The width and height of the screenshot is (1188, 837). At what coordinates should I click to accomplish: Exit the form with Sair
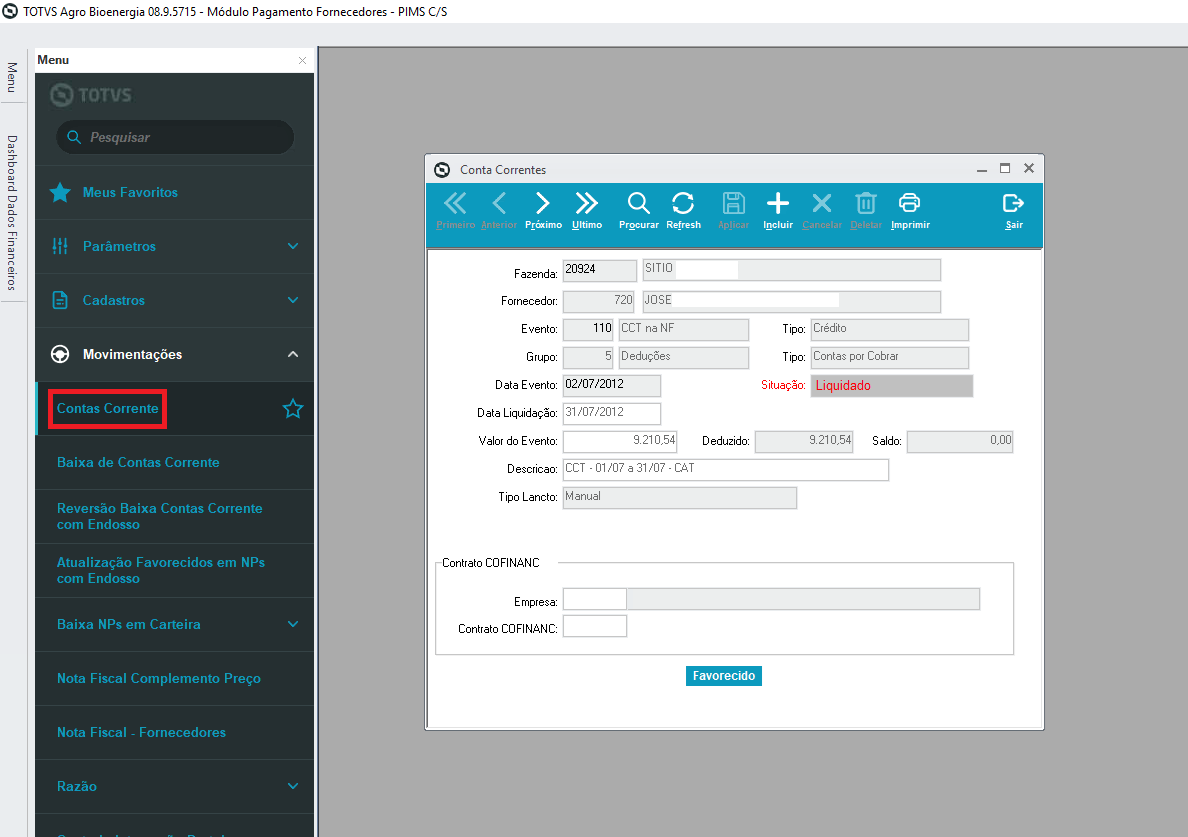click(x=1014, y=210)
